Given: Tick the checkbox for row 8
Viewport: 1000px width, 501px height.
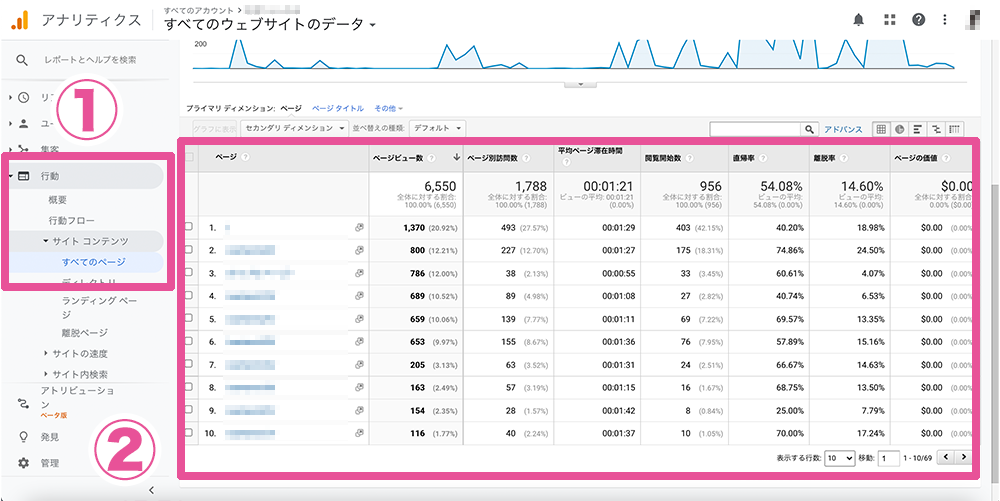Looking at the screenshot, I should coord(188,388).
